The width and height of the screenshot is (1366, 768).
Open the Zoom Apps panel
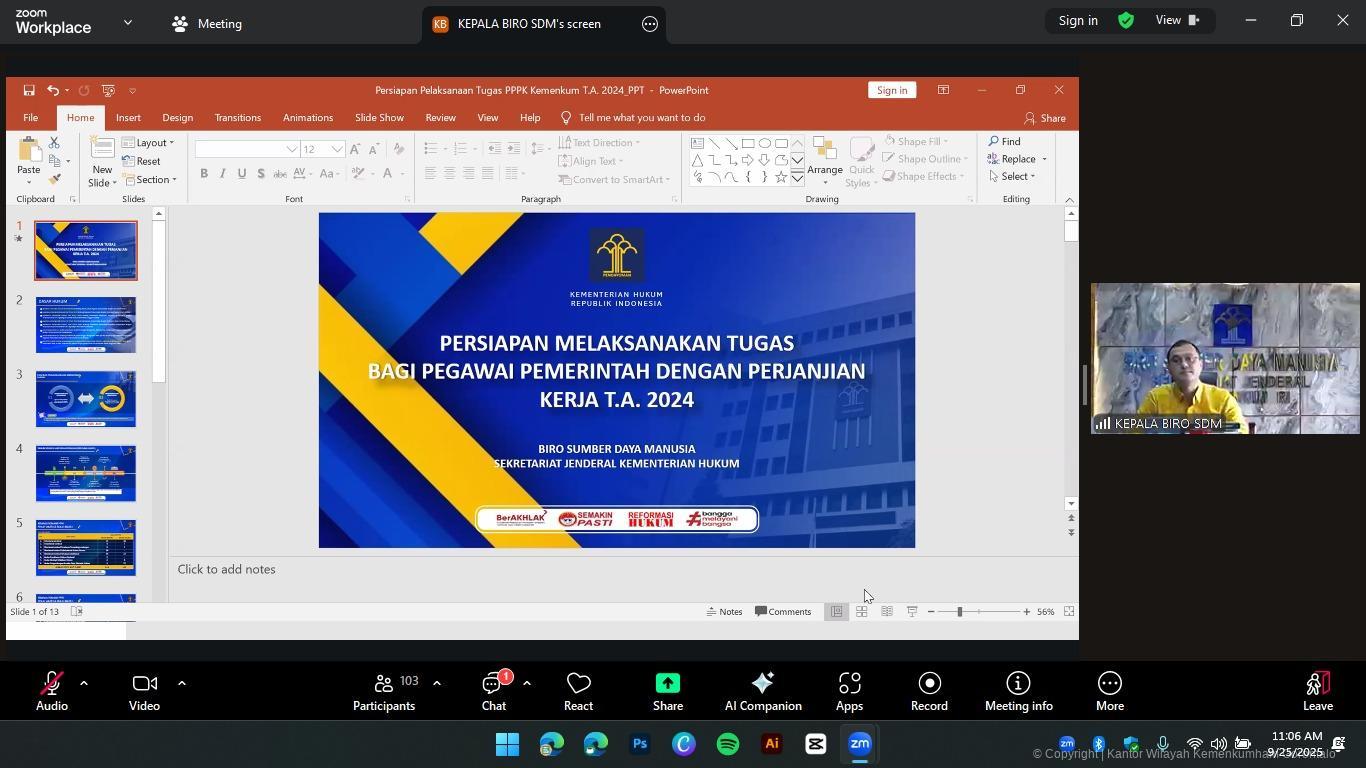click(x=849, y=691)
